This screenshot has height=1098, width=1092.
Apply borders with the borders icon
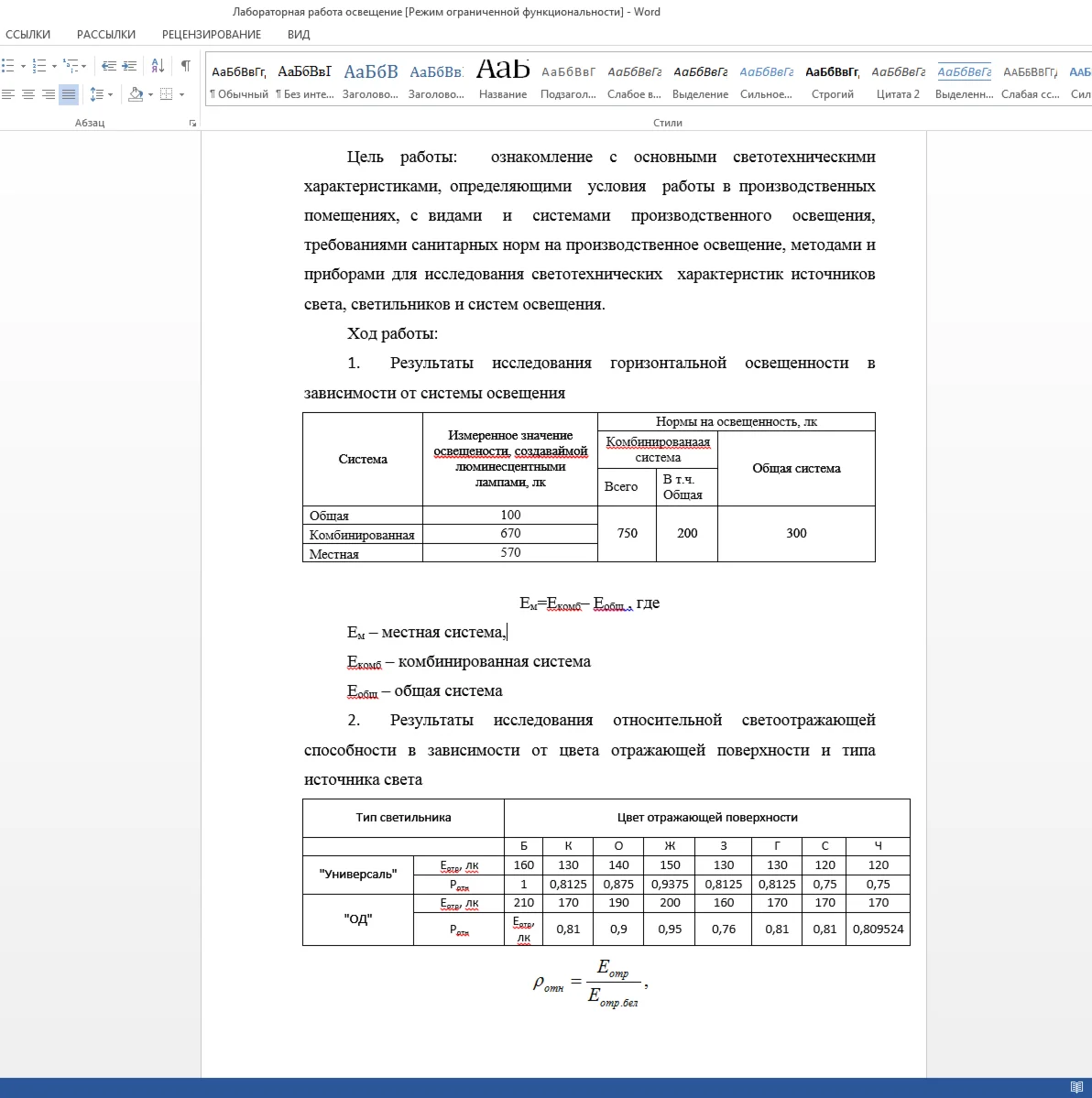167,93
